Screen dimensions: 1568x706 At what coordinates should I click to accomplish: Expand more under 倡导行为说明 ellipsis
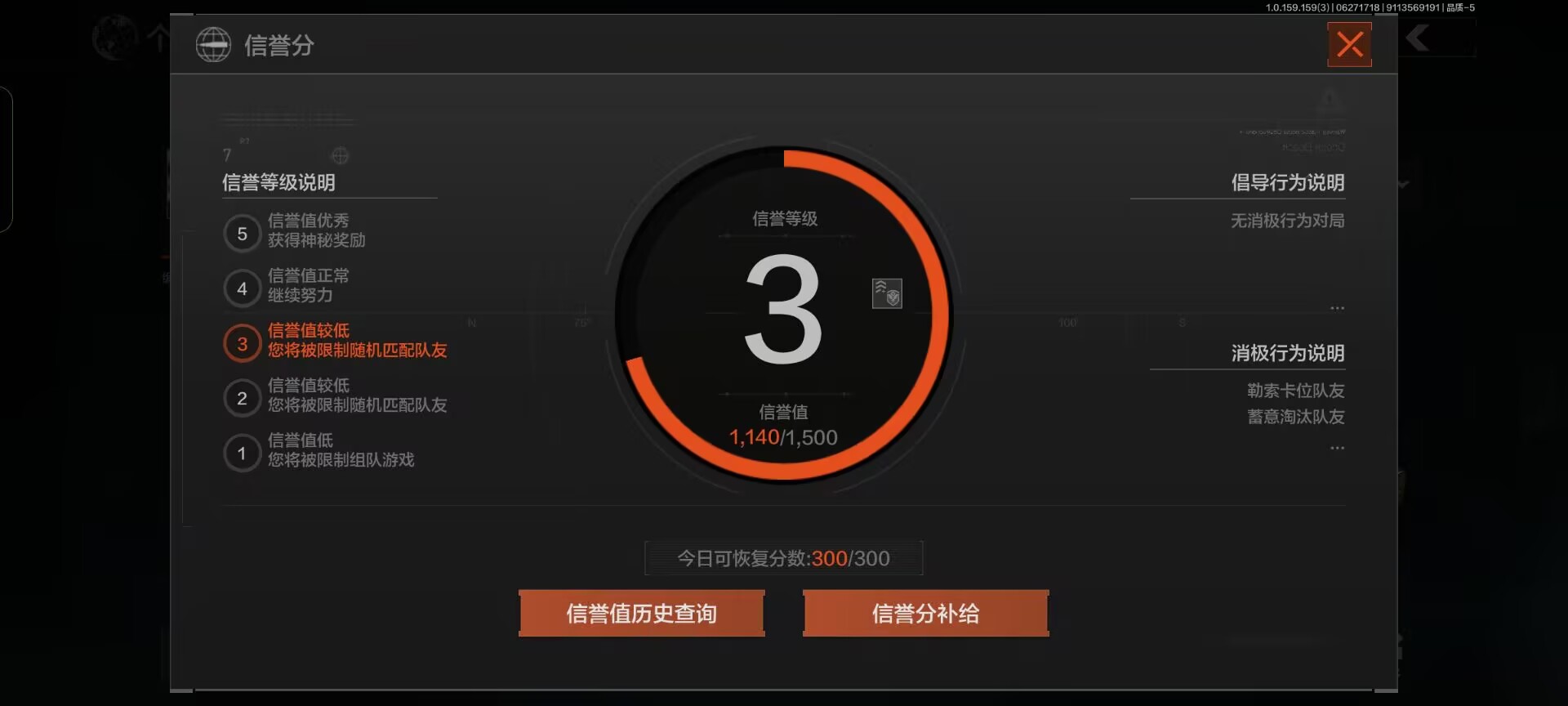(1337, 308)
